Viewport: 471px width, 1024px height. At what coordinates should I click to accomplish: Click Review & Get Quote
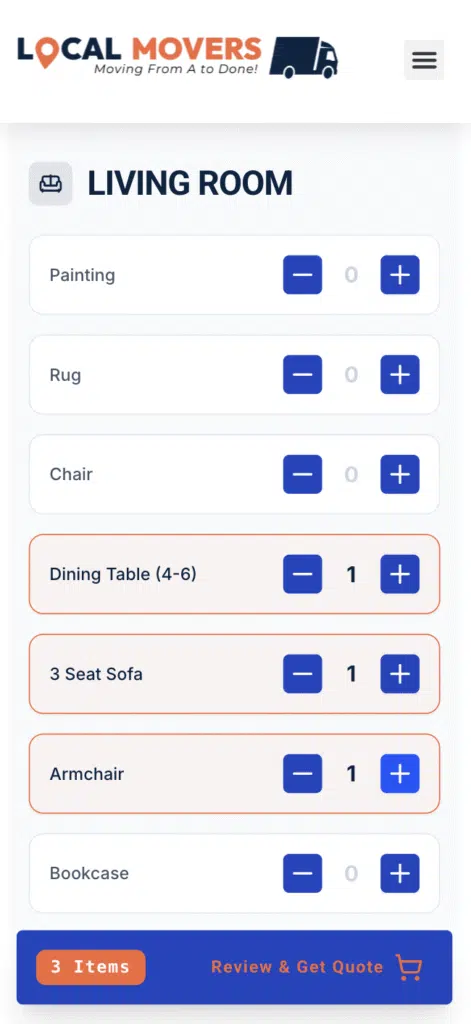tap(297, 967)
